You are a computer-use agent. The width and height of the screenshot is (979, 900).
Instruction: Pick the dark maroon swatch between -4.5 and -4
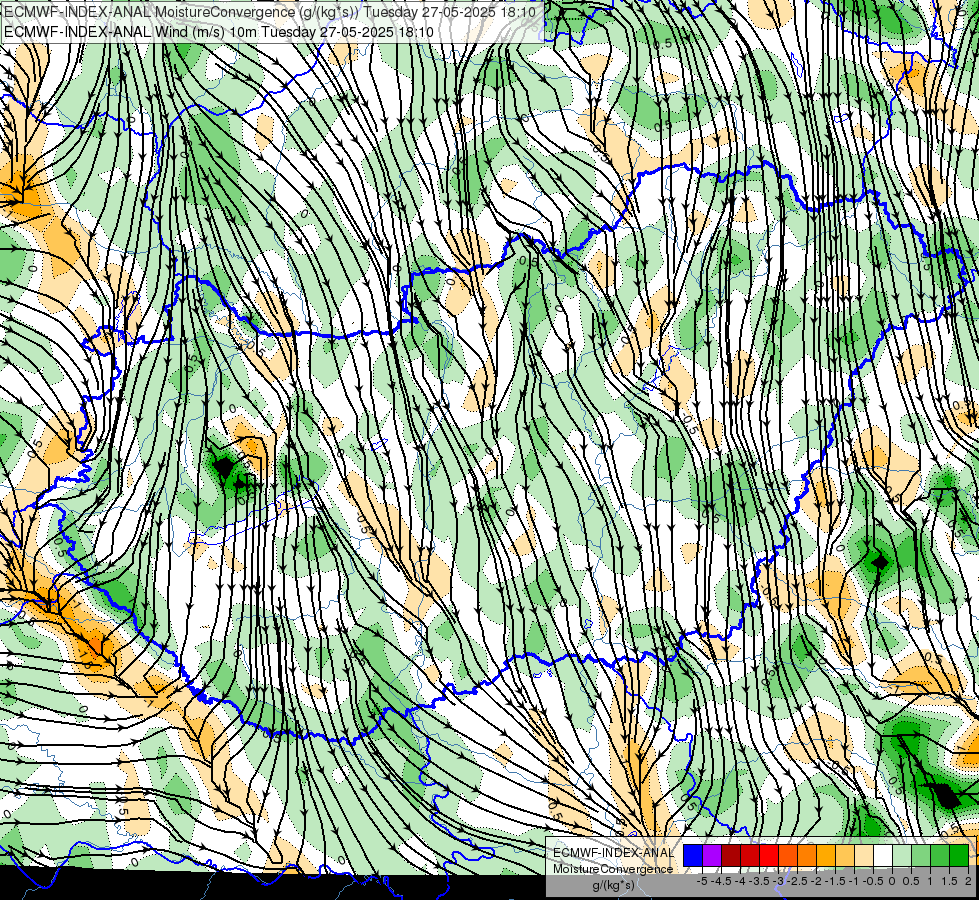click(x=731, y=855)
